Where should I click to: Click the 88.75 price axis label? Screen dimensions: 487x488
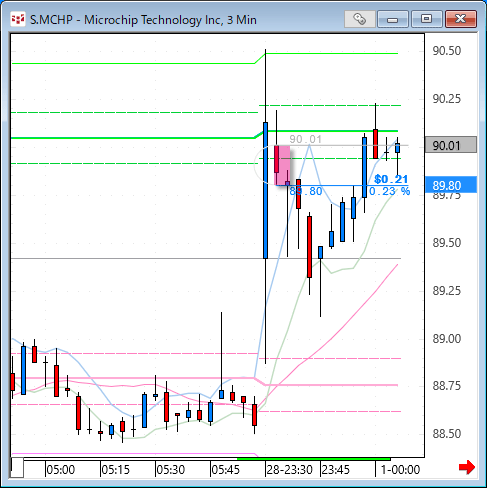point(447,386)
